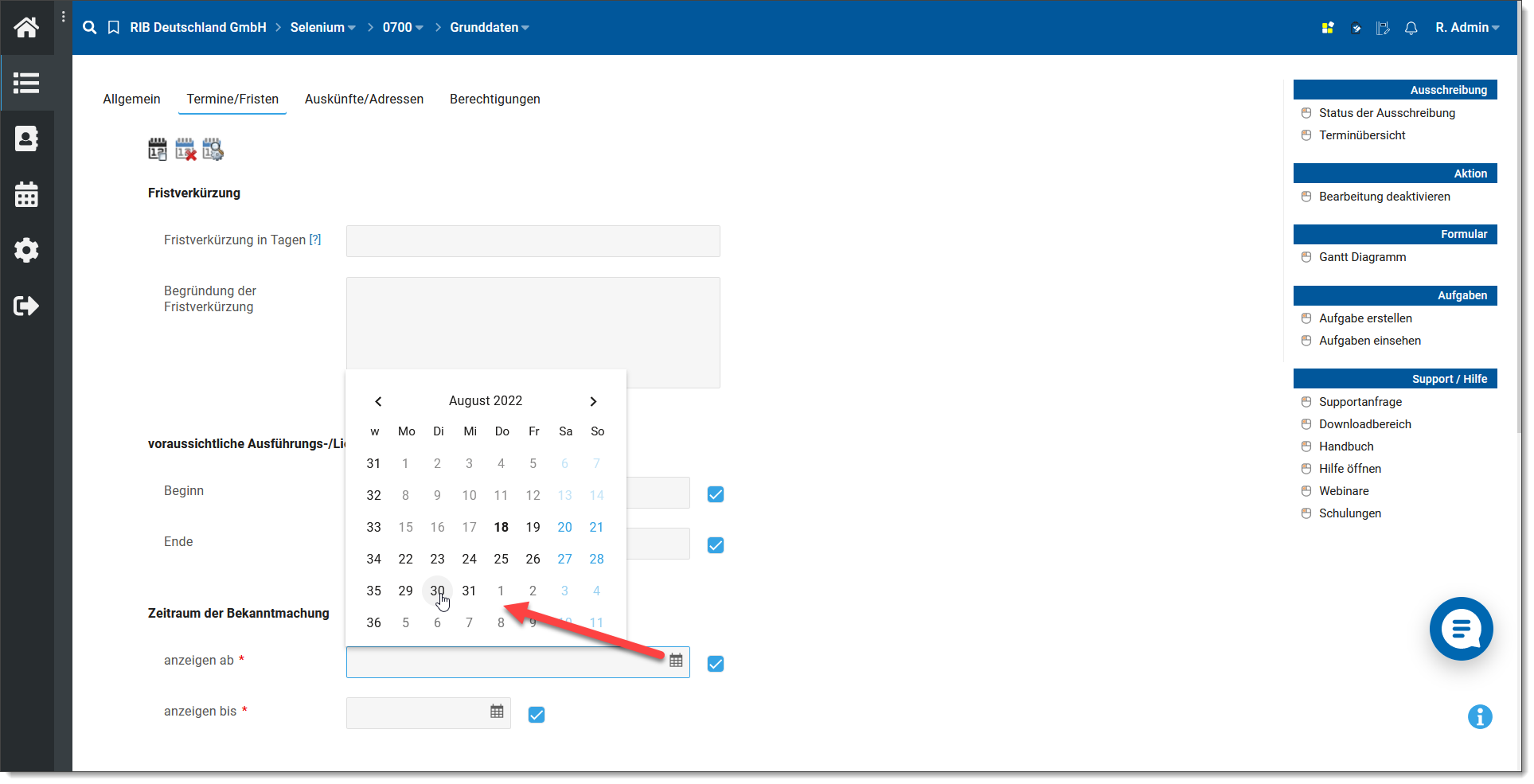
Task: Click Bearbeitung deaktivieren
Action: 1384,197
